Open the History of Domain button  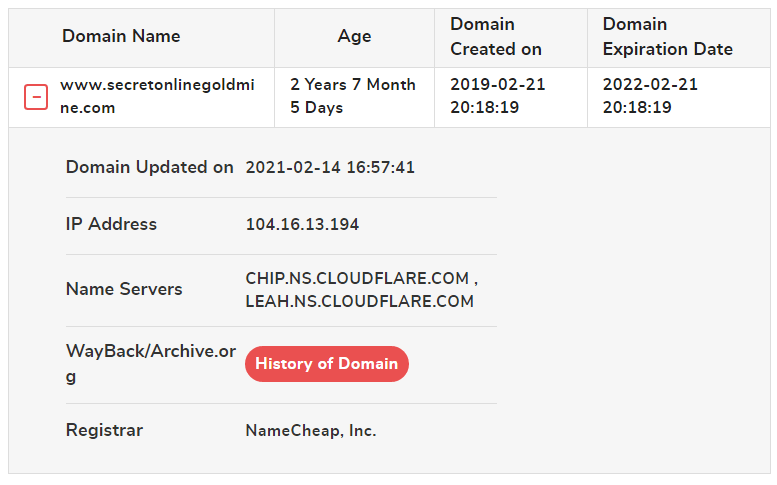327,364
